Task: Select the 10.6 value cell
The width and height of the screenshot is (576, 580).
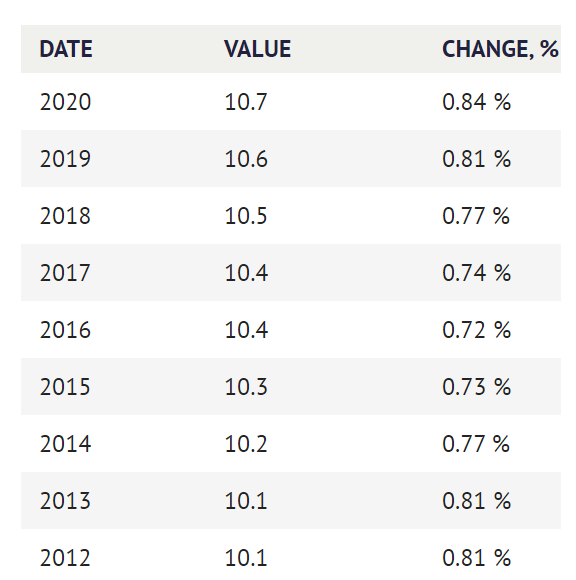Action: [246, 159]
